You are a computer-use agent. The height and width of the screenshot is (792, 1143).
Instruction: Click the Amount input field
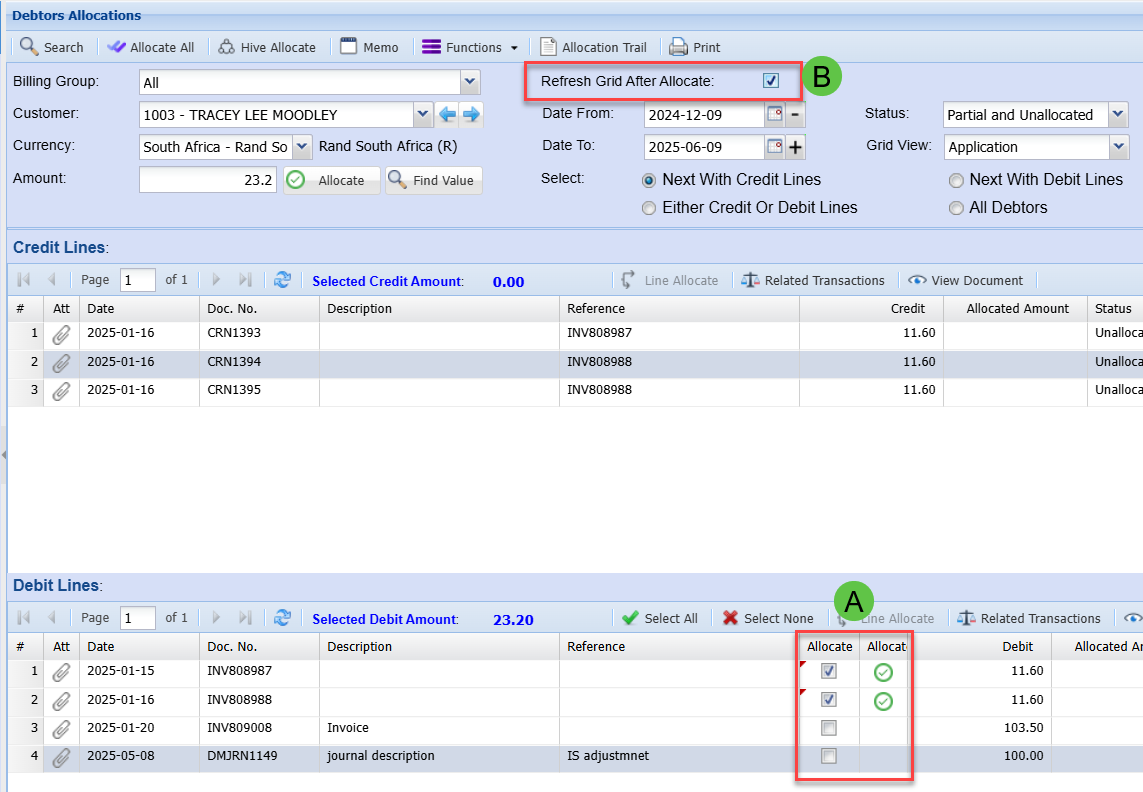(207, 180)
